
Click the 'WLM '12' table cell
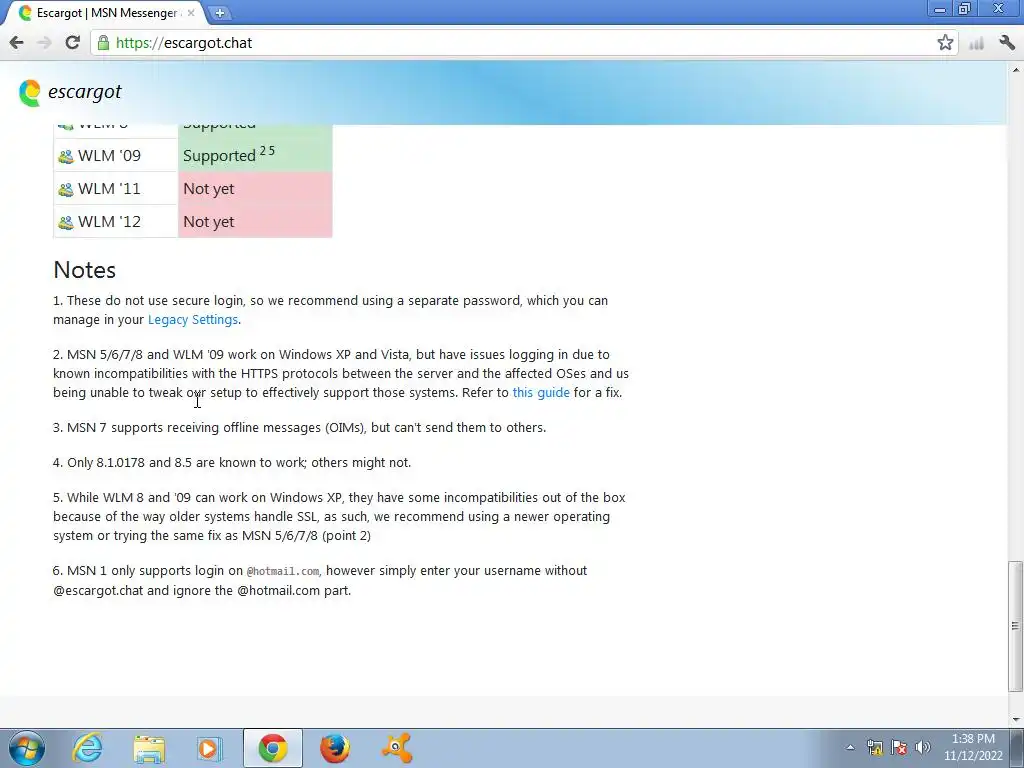coord(116,221)
